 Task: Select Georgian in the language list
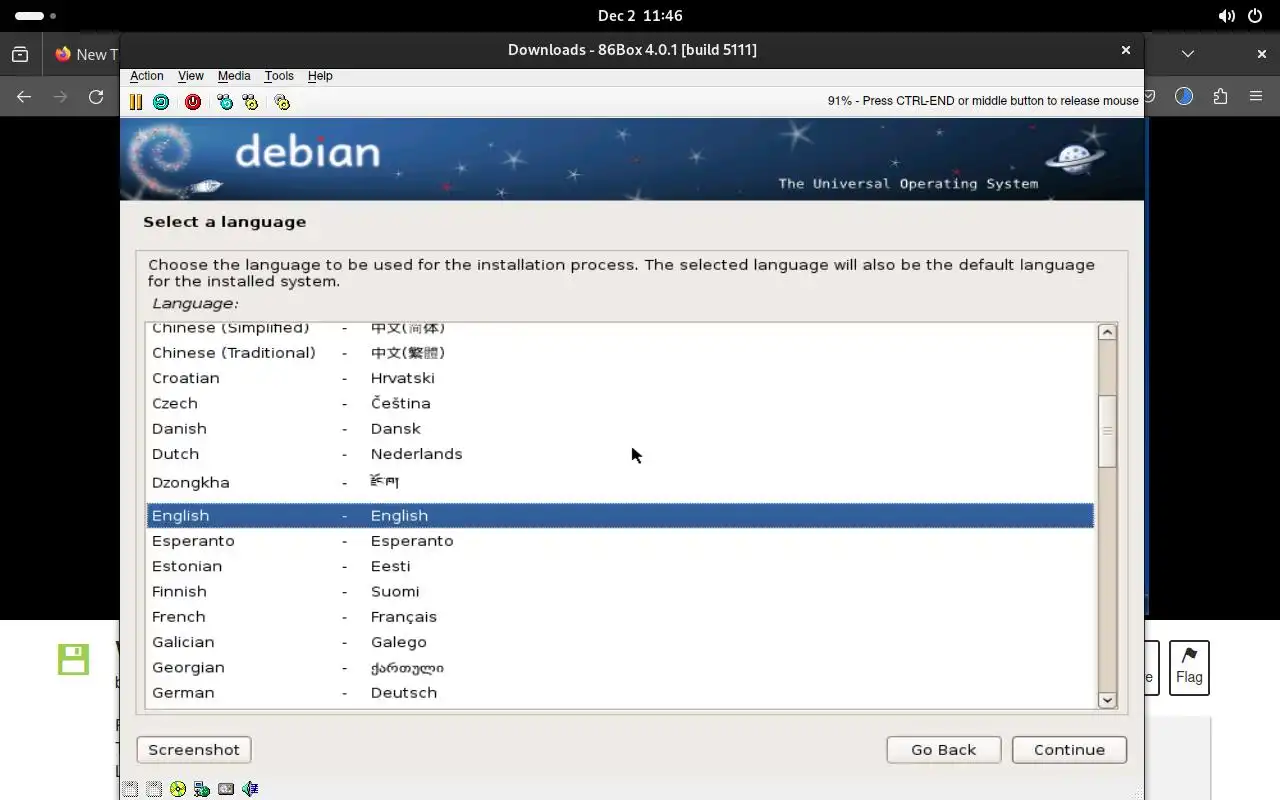(x=620, y=667)
